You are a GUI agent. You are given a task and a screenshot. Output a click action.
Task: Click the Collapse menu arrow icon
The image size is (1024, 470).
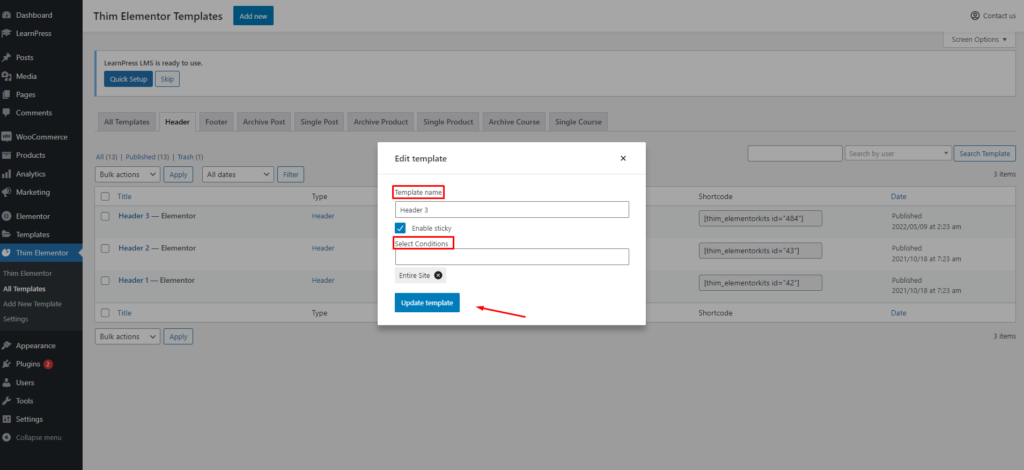pyautogui.click(x=7, y=437)
